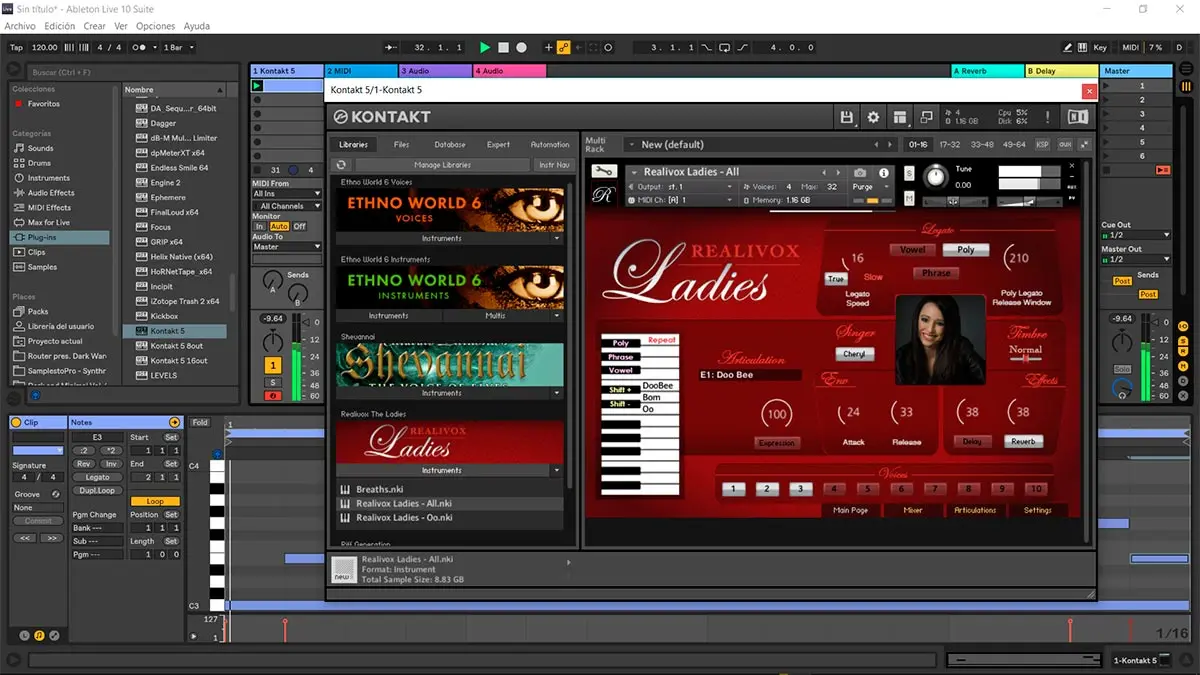This screenshot has height=675, width=1200.
Task: Click the Record button in Ableton transport
Action: coord(521,47)
